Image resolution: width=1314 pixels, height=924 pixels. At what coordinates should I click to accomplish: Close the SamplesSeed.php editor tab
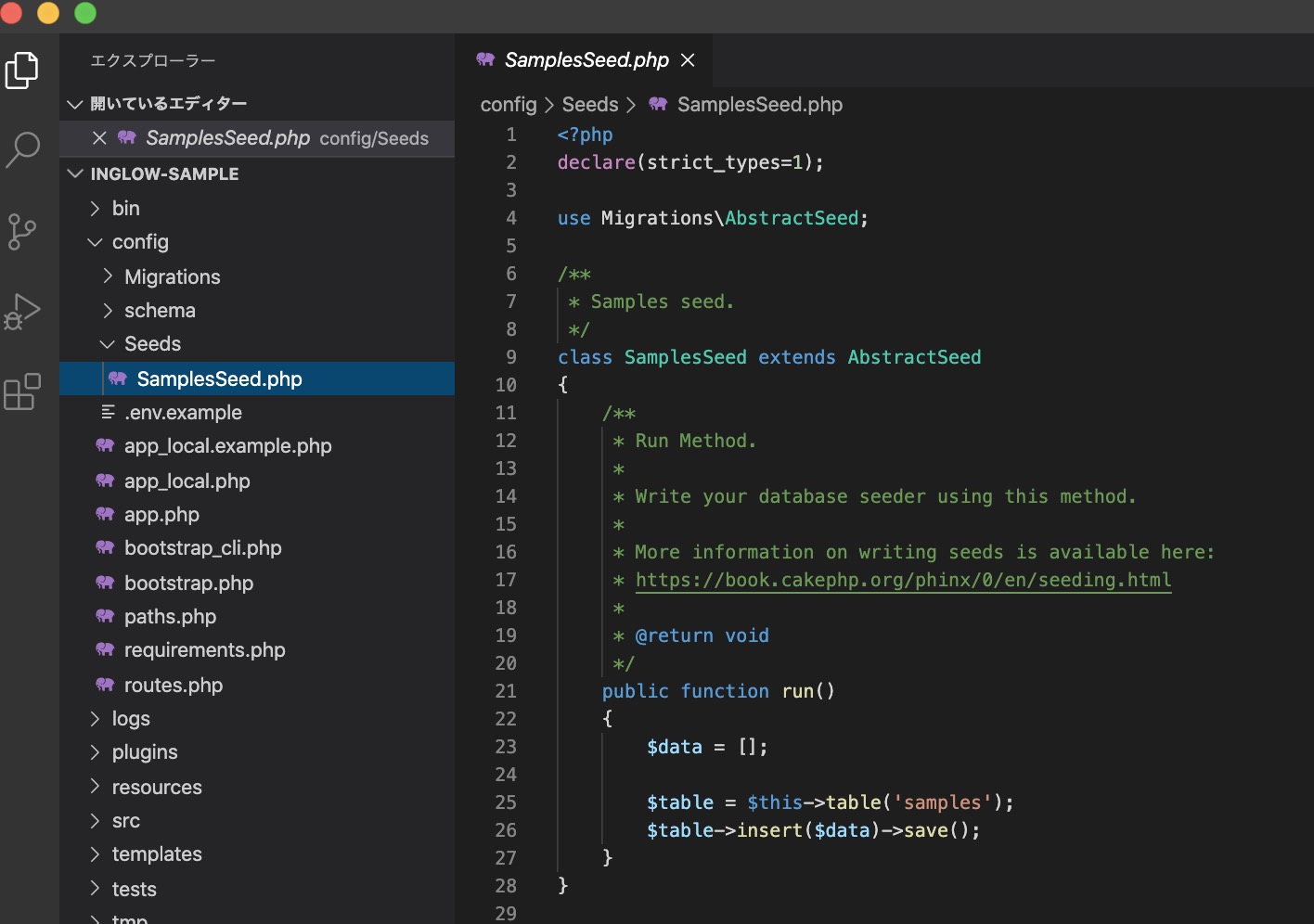688,59
